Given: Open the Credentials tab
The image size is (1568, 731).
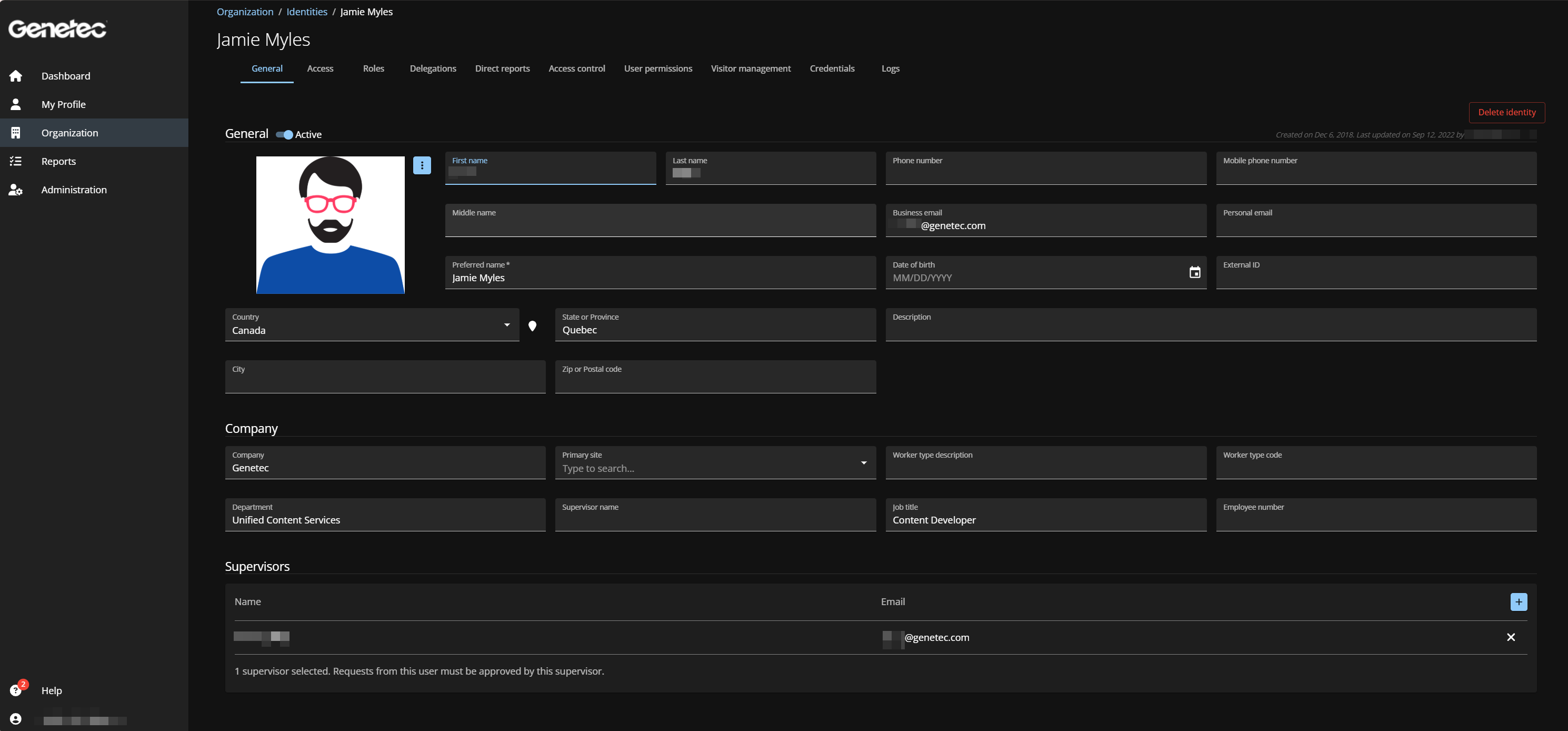Looking at the screenshot, I should [x=832, y=68].
